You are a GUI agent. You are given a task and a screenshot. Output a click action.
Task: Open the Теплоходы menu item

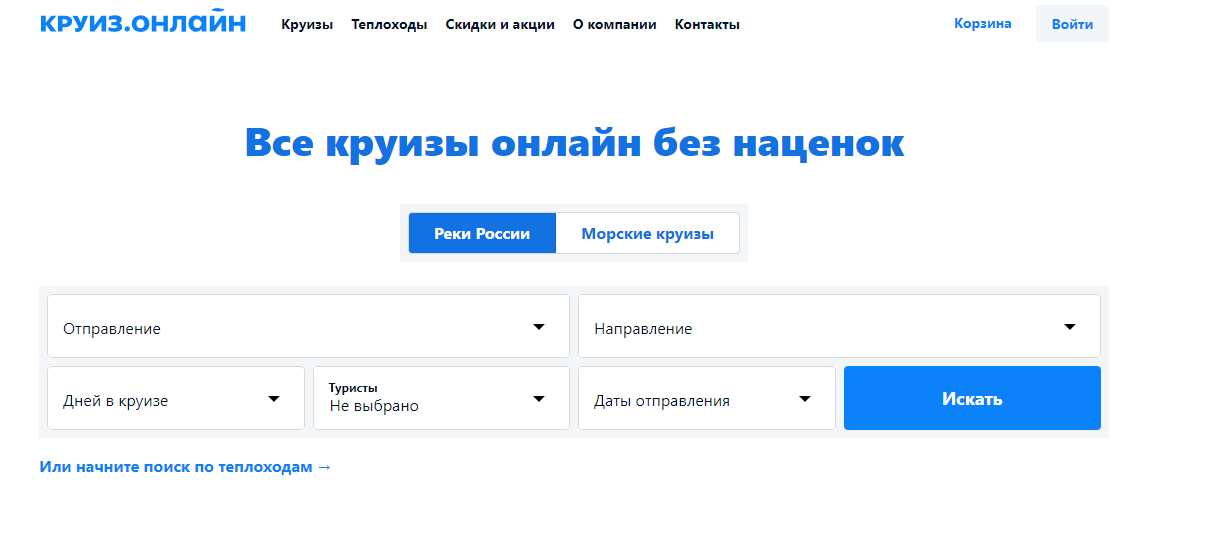coord(389,25)
